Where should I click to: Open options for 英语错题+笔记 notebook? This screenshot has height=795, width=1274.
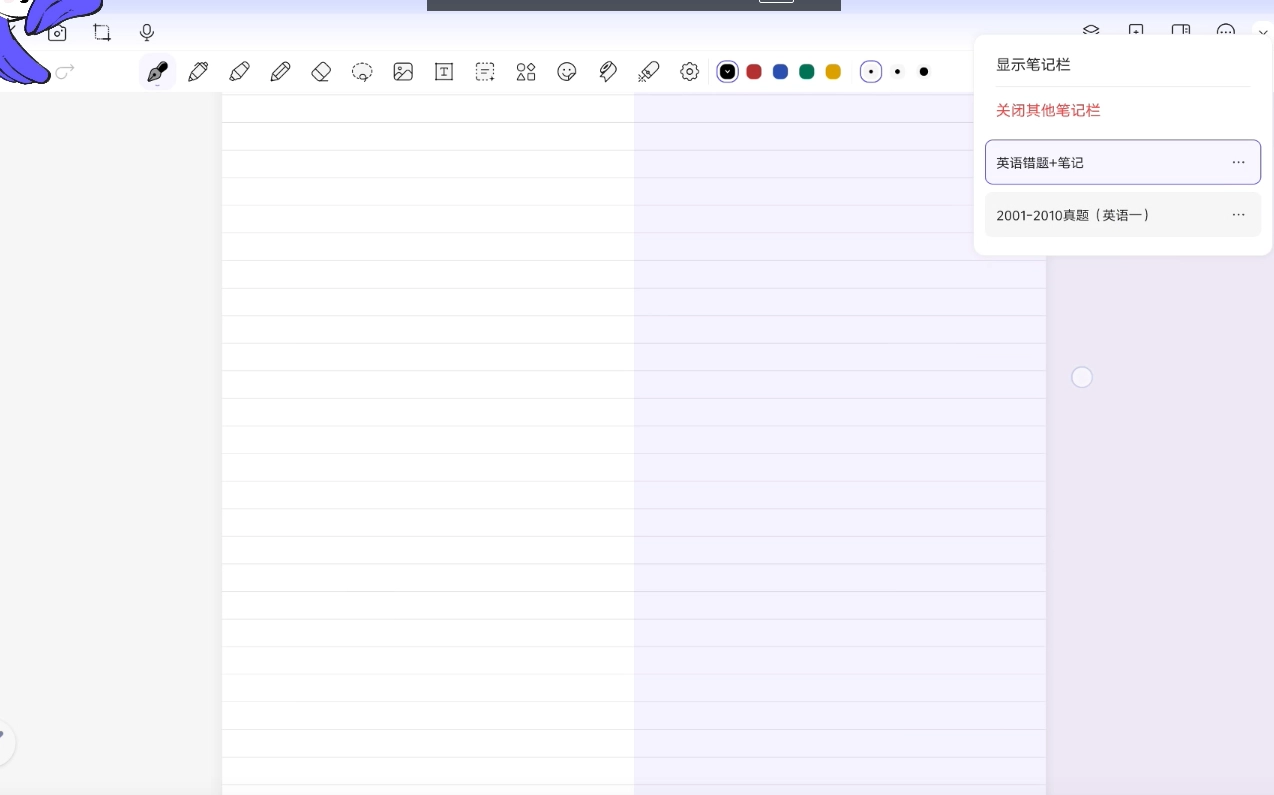[1238, 162]
